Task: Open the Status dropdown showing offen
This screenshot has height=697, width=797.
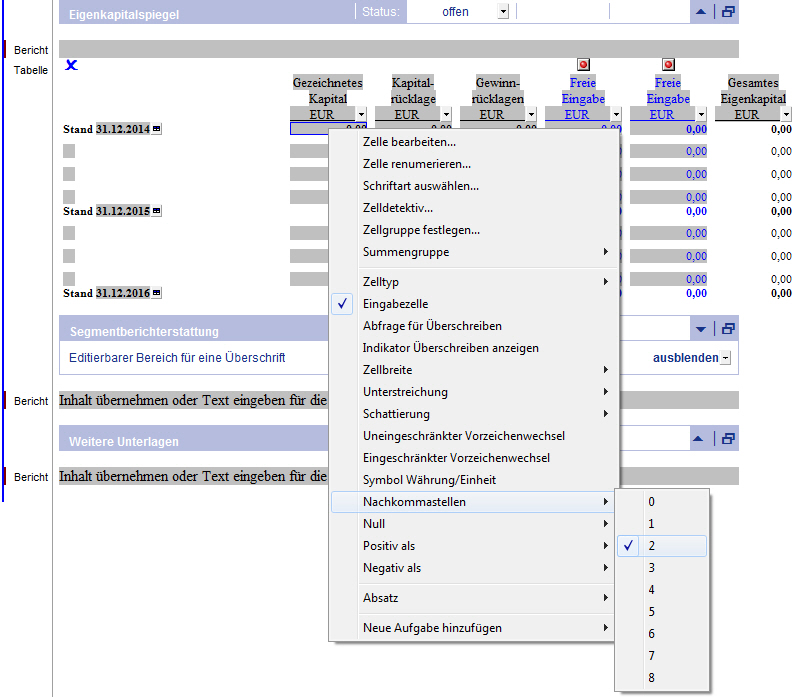Action: 503,12
